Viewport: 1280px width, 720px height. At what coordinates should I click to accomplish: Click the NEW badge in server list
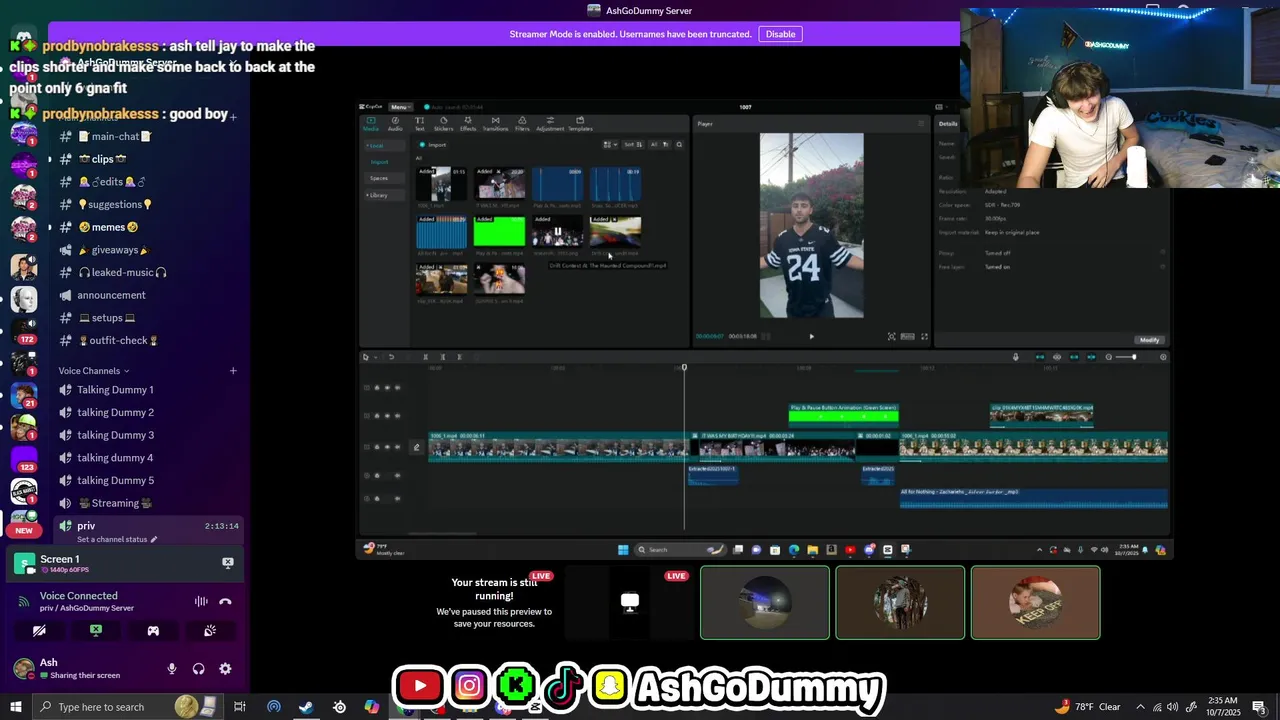(x=24, y=530)
